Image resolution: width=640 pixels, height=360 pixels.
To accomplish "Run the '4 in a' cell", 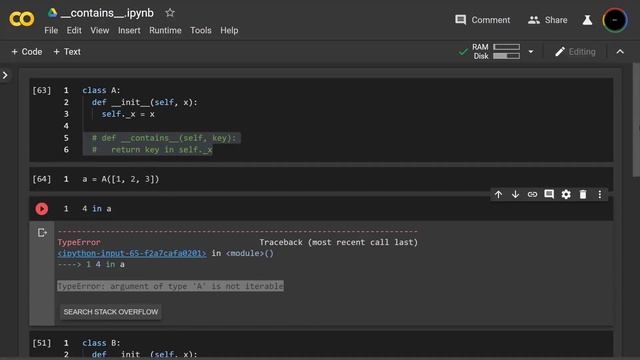I will tap(41, 209).
